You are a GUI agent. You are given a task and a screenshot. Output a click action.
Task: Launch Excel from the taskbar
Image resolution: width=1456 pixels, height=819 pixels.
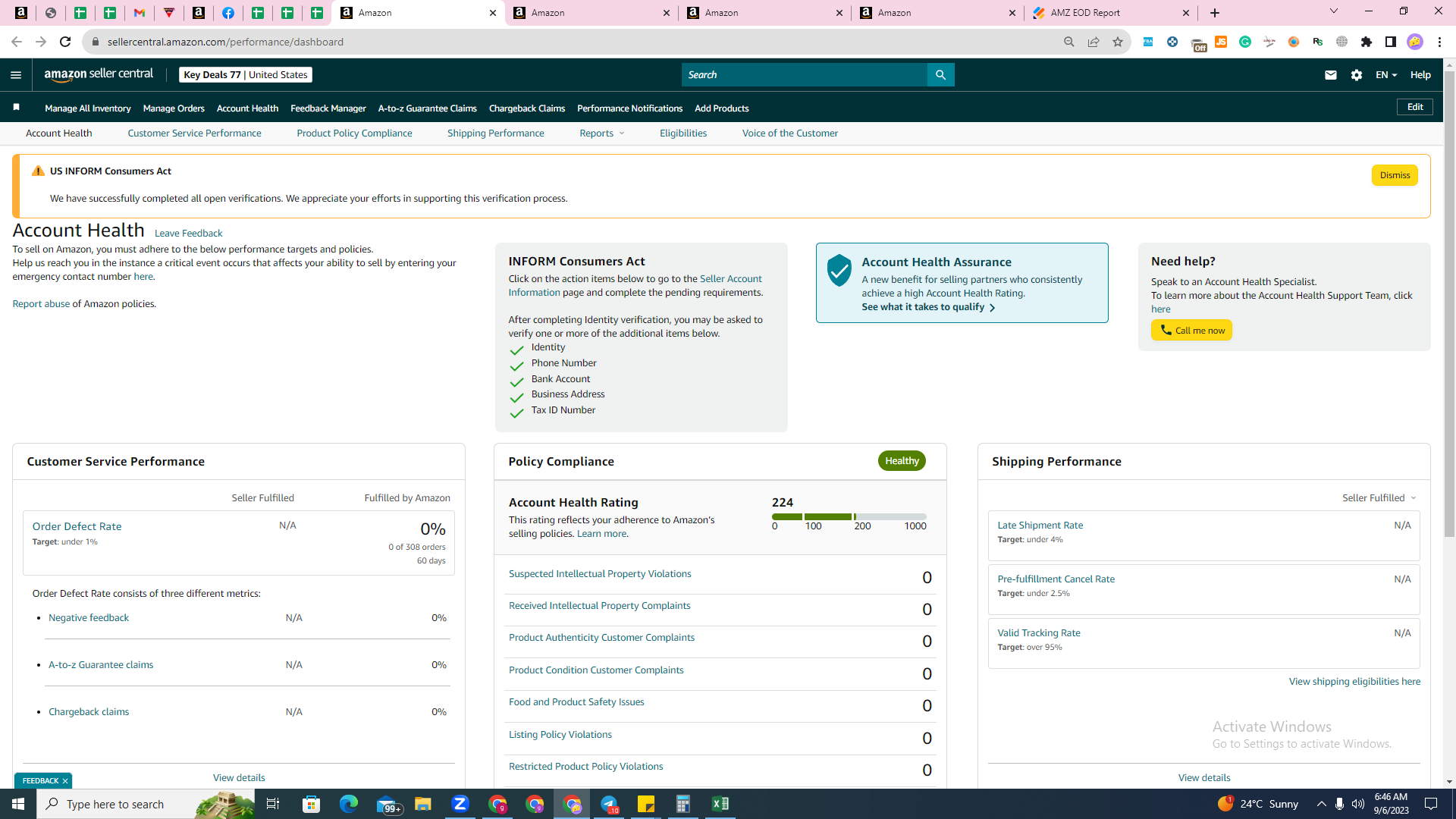coord(720,804)
